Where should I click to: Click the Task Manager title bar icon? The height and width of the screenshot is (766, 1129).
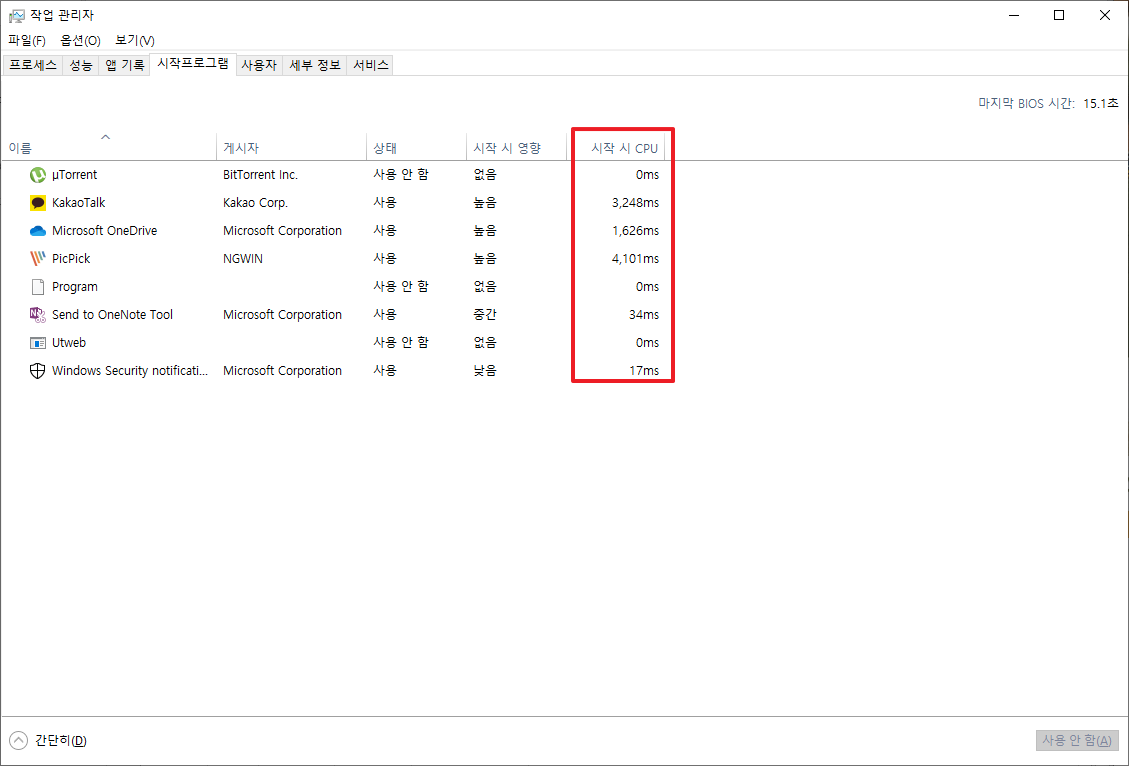(17, 15)
